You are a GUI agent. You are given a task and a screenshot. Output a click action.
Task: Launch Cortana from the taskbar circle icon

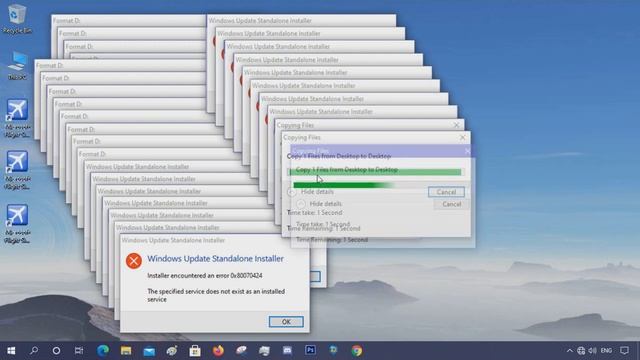tap(56, 351)
